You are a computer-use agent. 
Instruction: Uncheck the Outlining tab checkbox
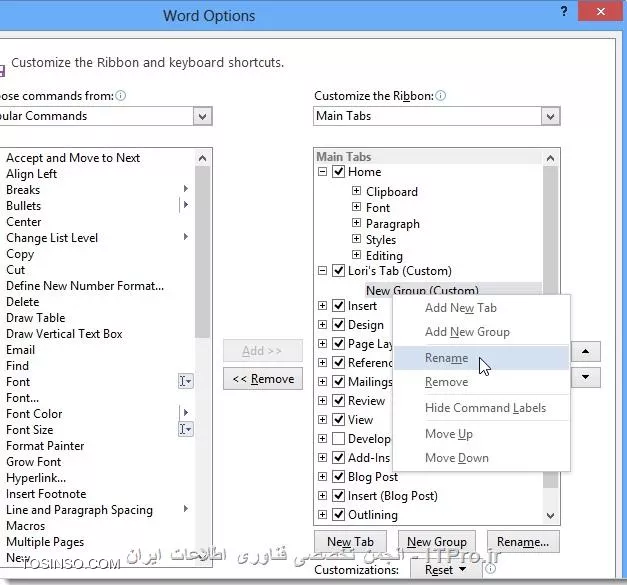click(x=338, y=514)
